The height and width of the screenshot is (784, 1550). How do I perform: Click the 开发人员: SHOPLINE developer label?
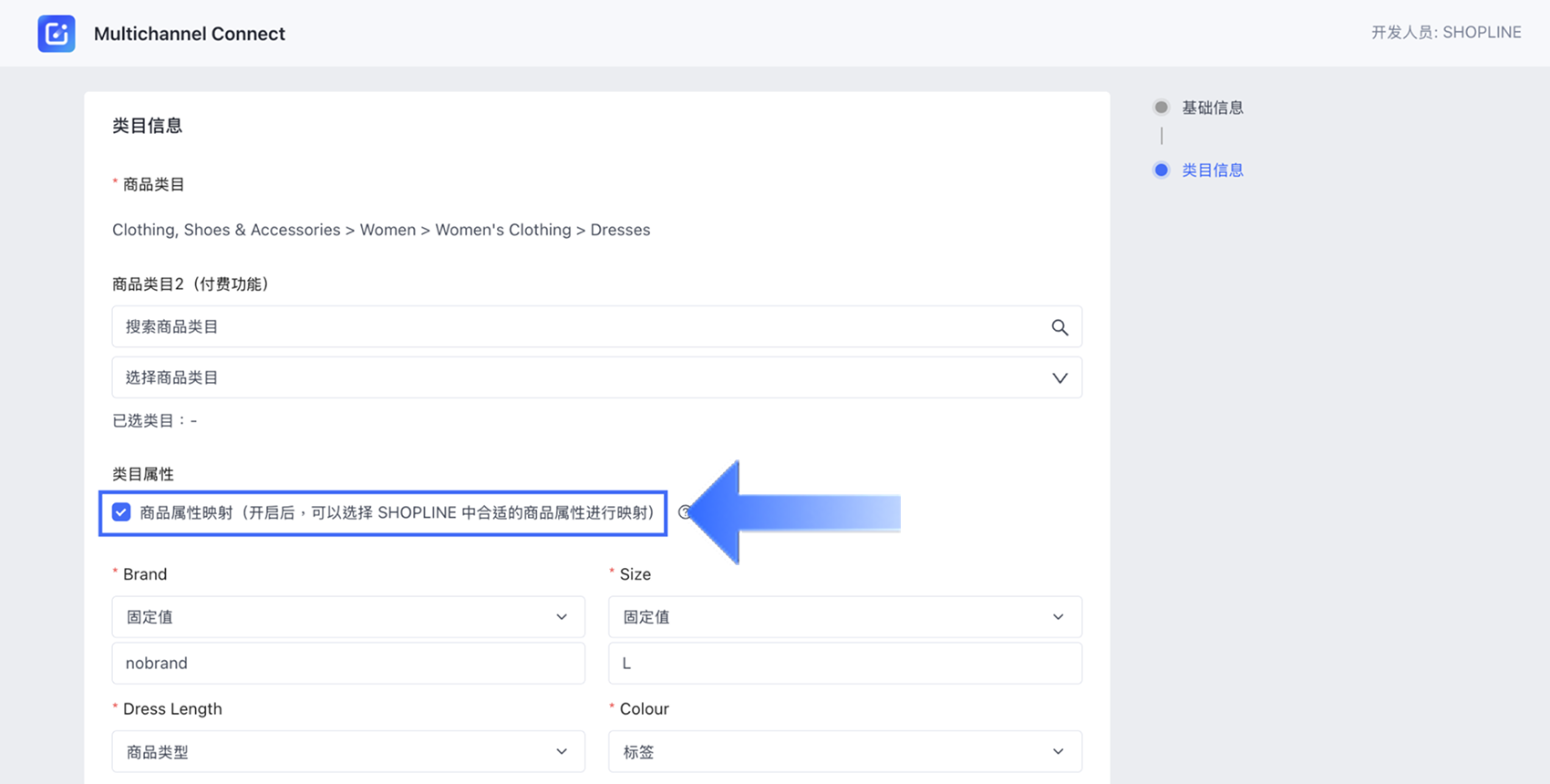click(x=1445, y=33)
